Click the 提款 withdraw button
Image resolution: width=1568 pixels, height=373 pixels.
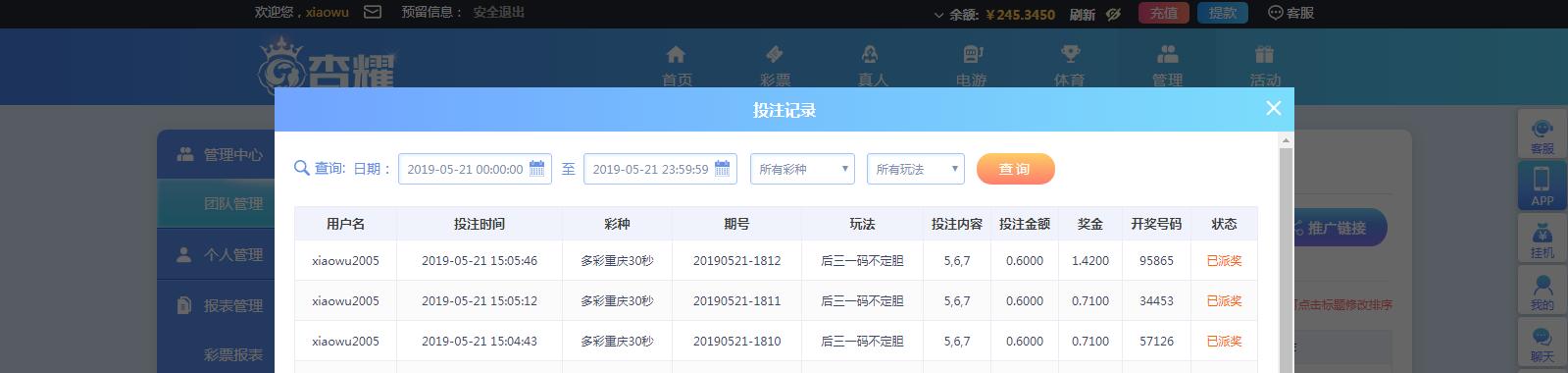pyautogui.click(x=1223, y=13)
